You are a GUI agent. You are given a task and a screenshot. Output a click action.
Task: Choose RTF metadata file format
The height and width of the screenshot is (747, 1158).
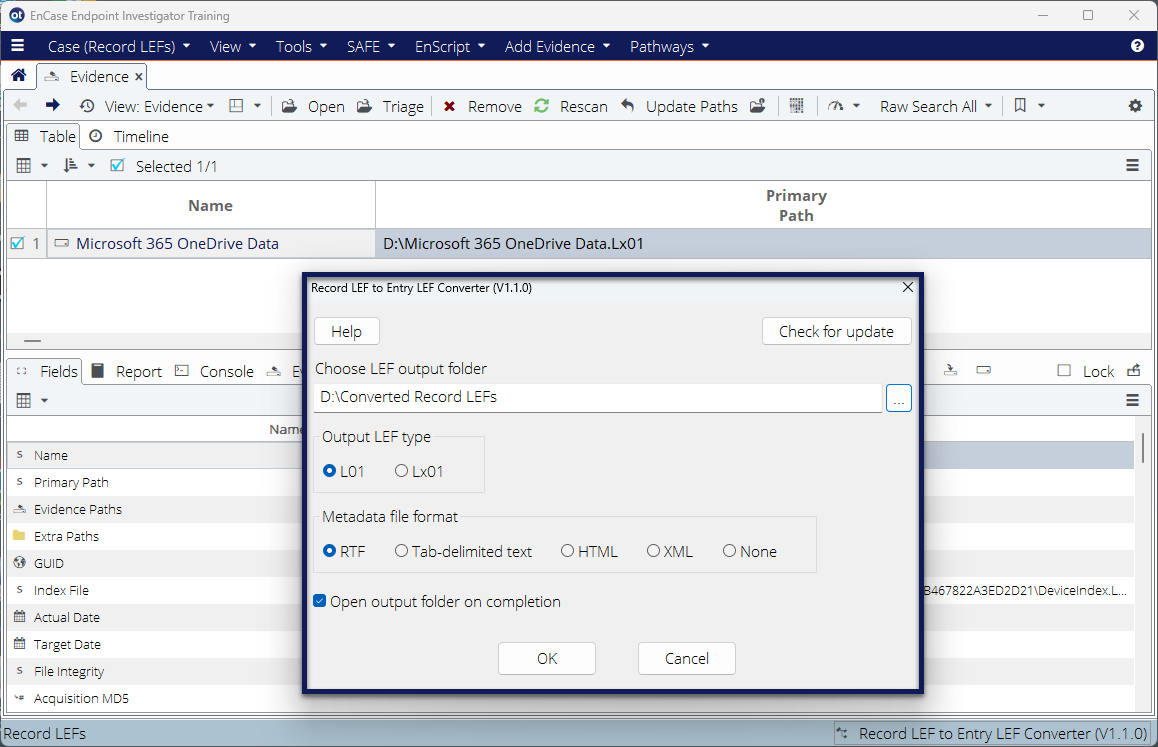coord(329,550)
